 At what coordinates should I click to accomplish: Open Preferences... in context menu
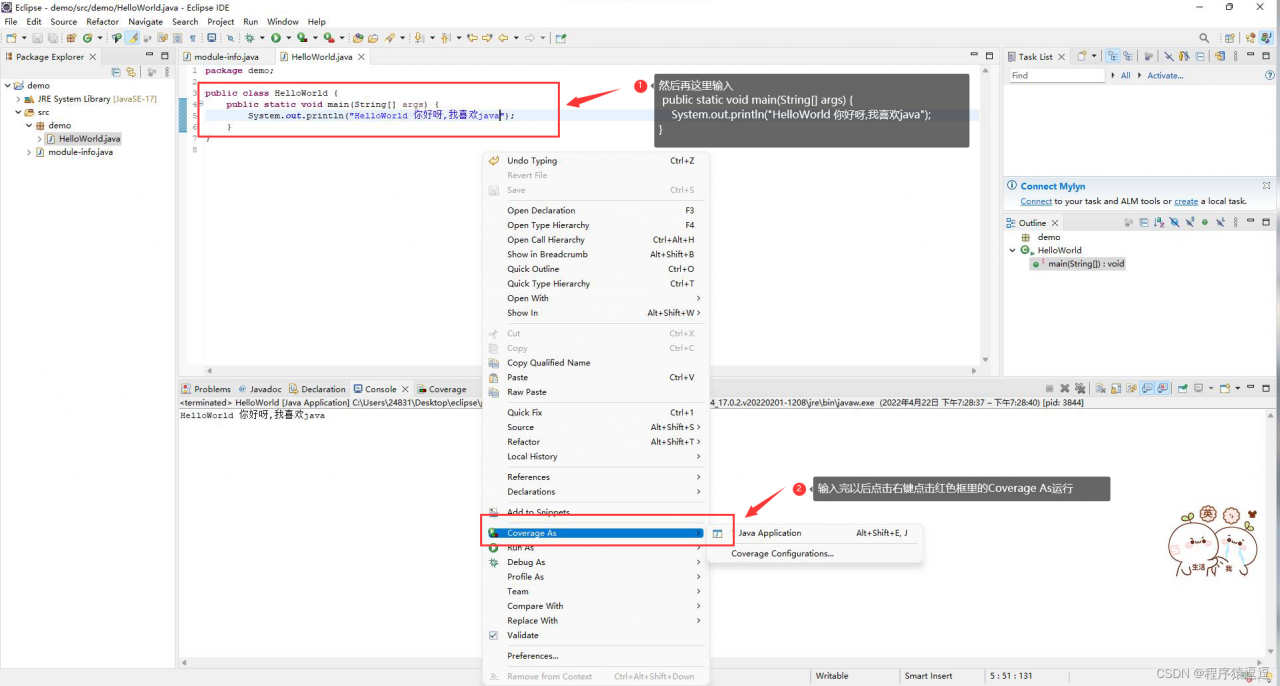click(532, 656)
